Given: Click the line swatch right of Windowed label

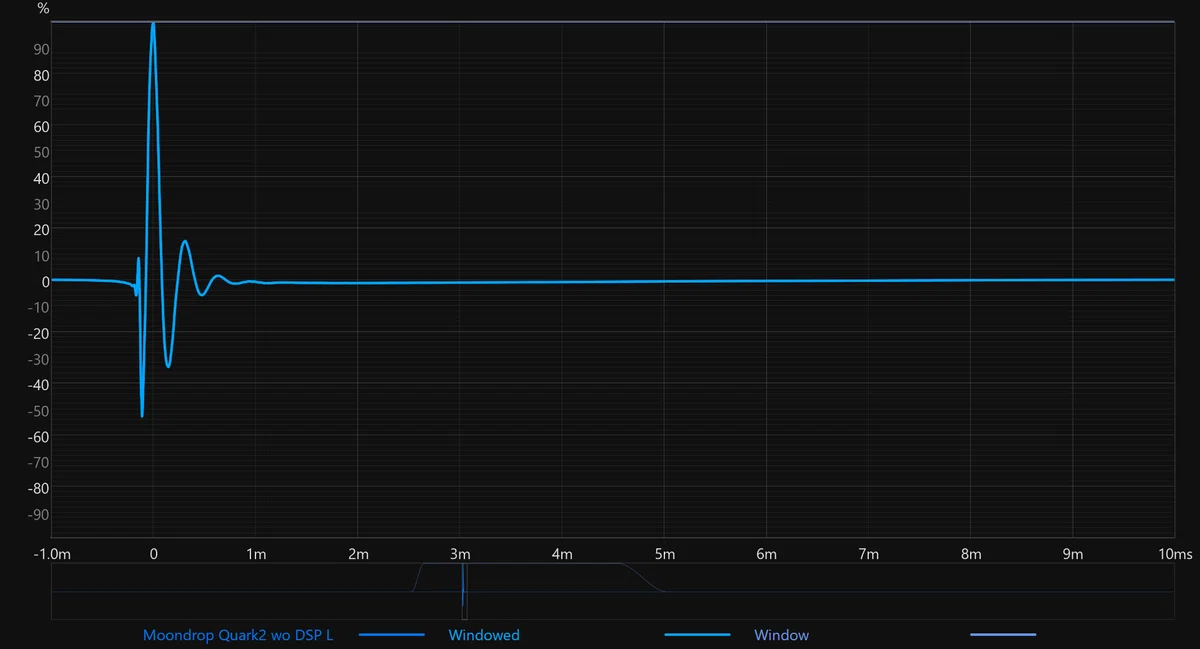Looking at the screenshot, I should [x=698, y=635].
